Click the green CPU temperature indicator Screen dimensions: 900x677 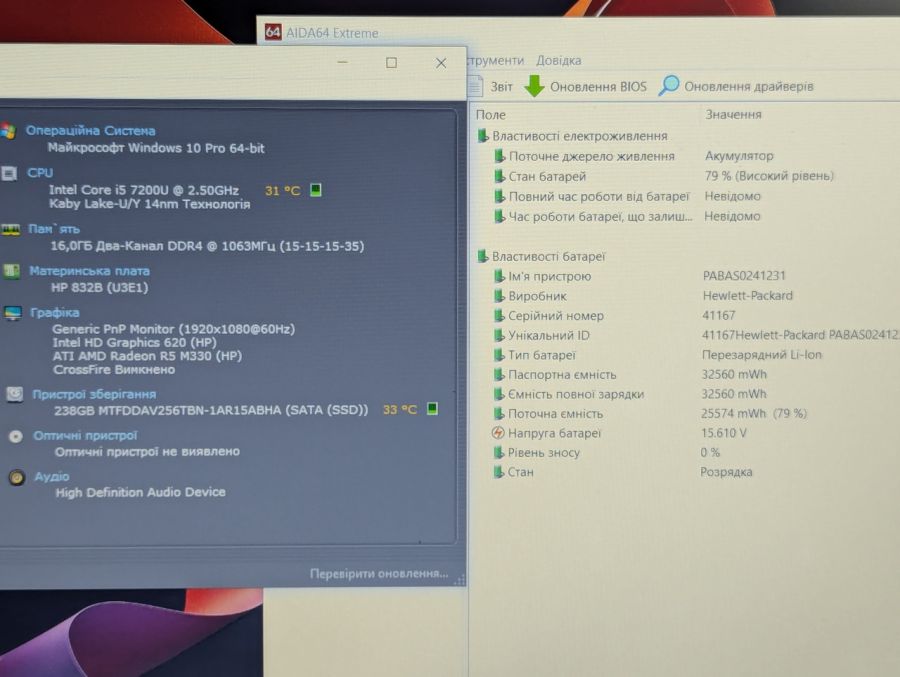315,189
